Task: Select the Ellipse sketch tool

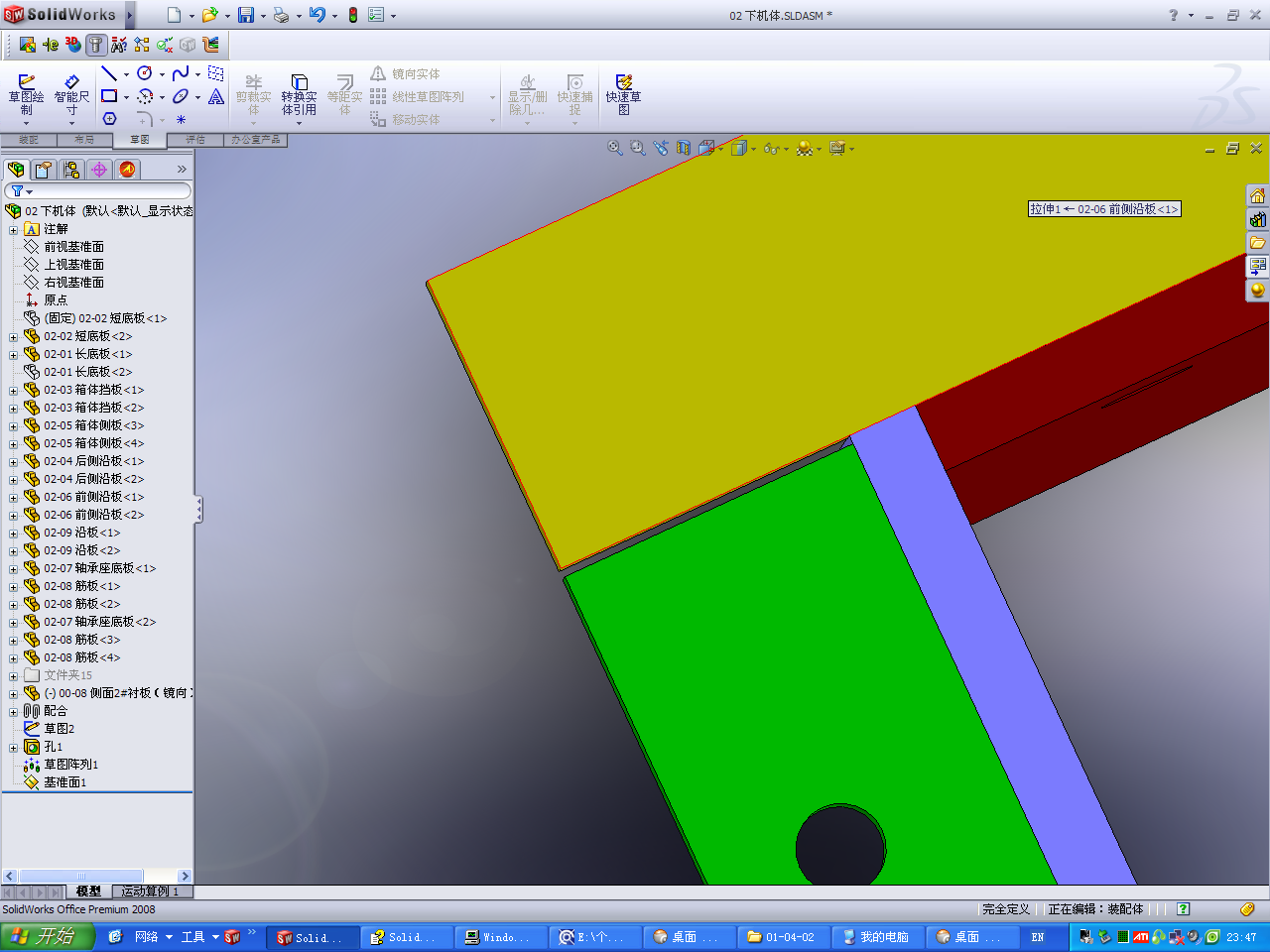Action: (181, 96)
